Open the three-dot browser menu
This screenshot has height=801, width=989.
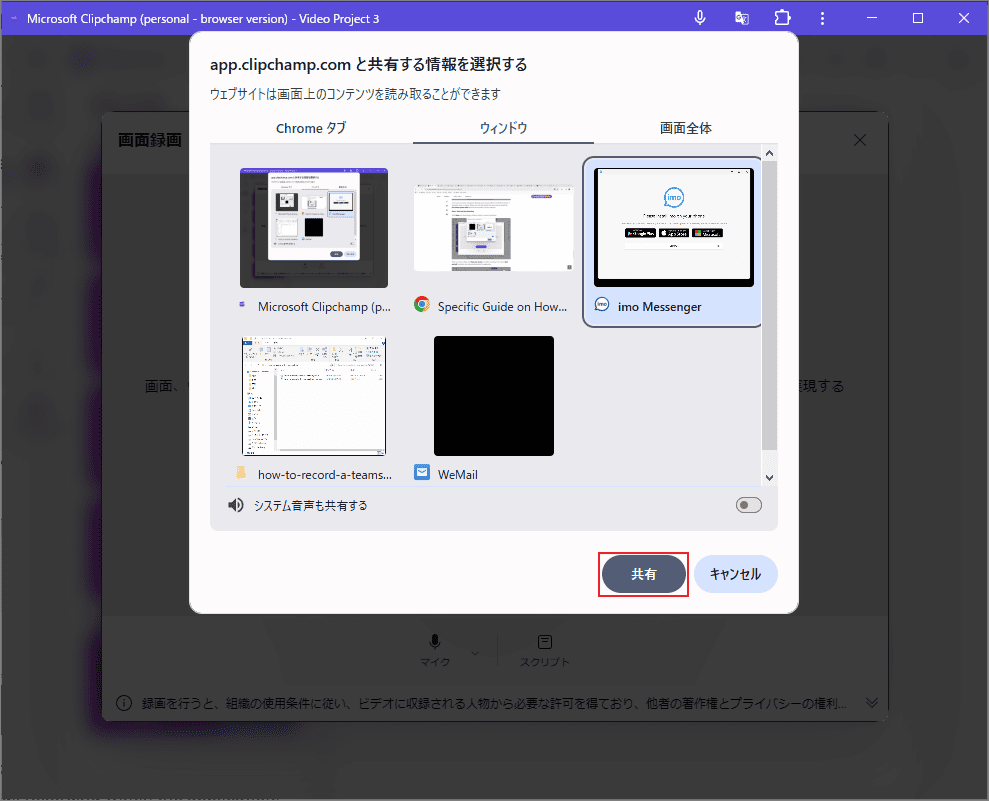(x=822, y=18)
